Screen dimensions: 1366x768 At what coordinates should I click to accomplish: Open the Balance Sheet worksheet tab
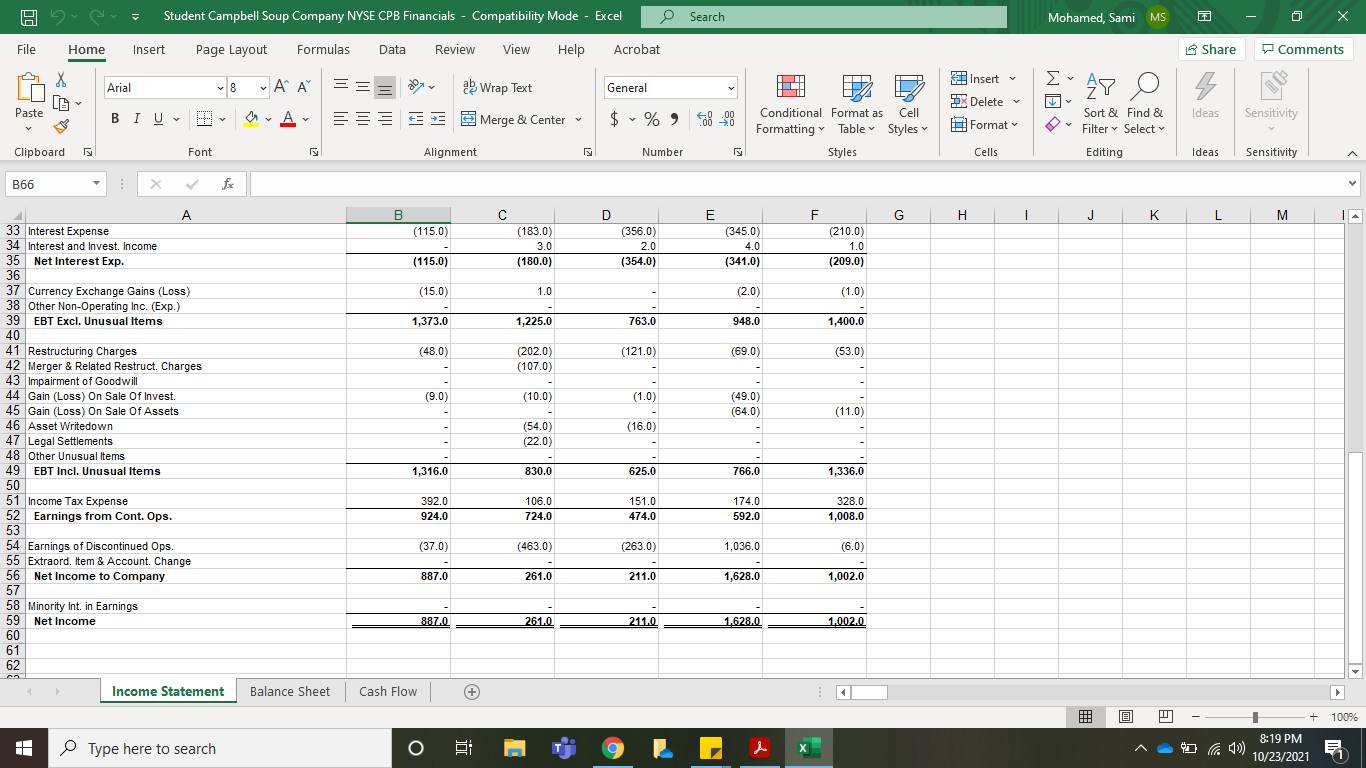[289, 691]
